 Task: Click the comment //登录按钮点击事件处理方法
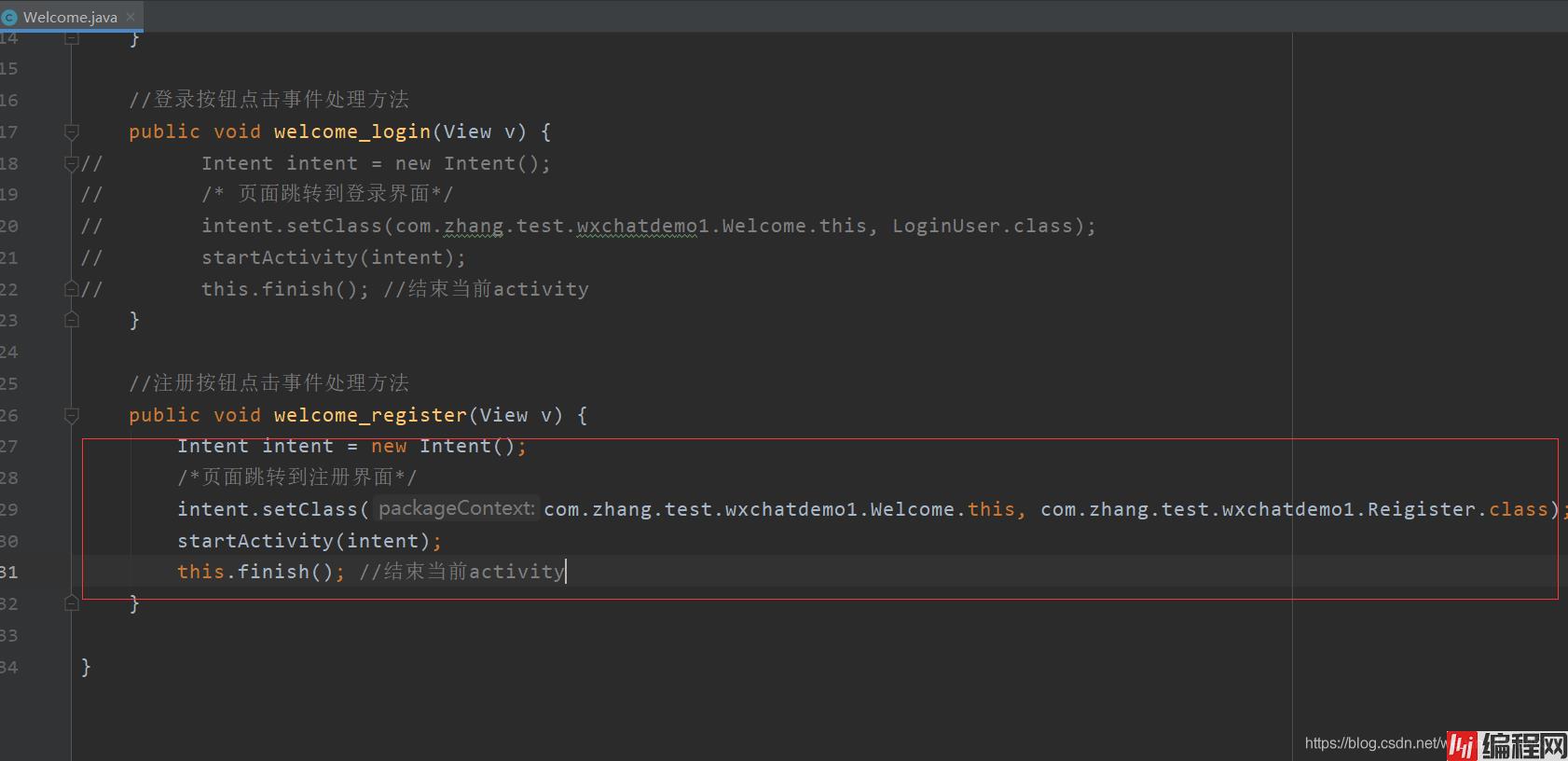pyautogui.click(x=268, y=100)
